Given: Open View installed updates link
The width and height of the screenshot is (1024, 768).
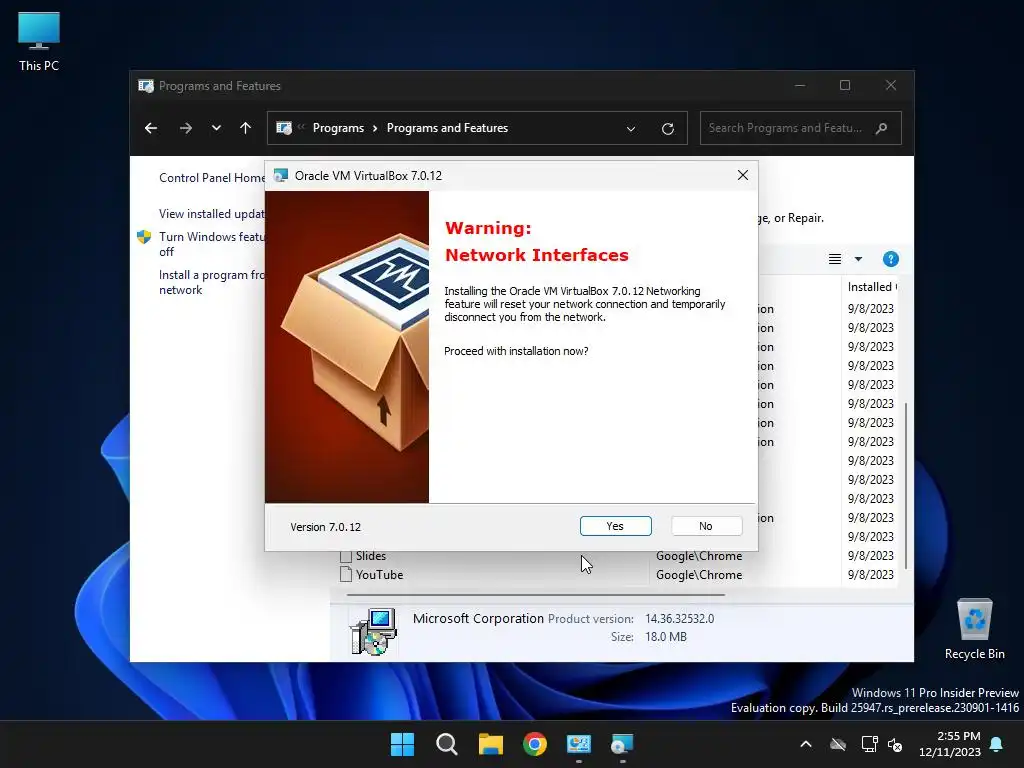Looking at the screenshot, I should coord(212,214).
